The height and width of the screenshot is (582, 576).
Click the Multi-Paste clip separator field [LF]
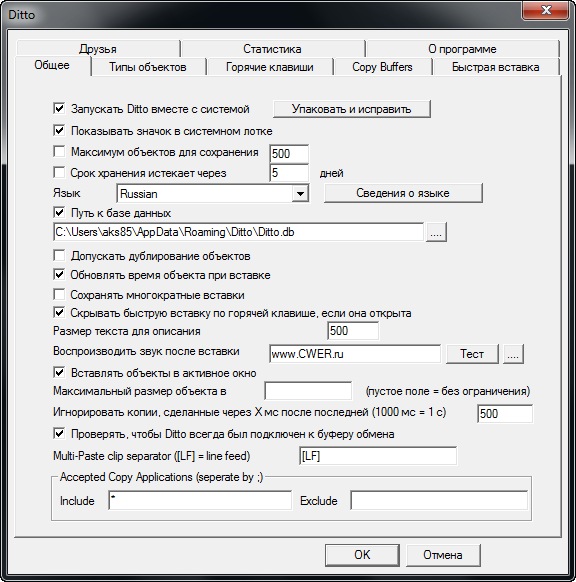click(378, 456)
